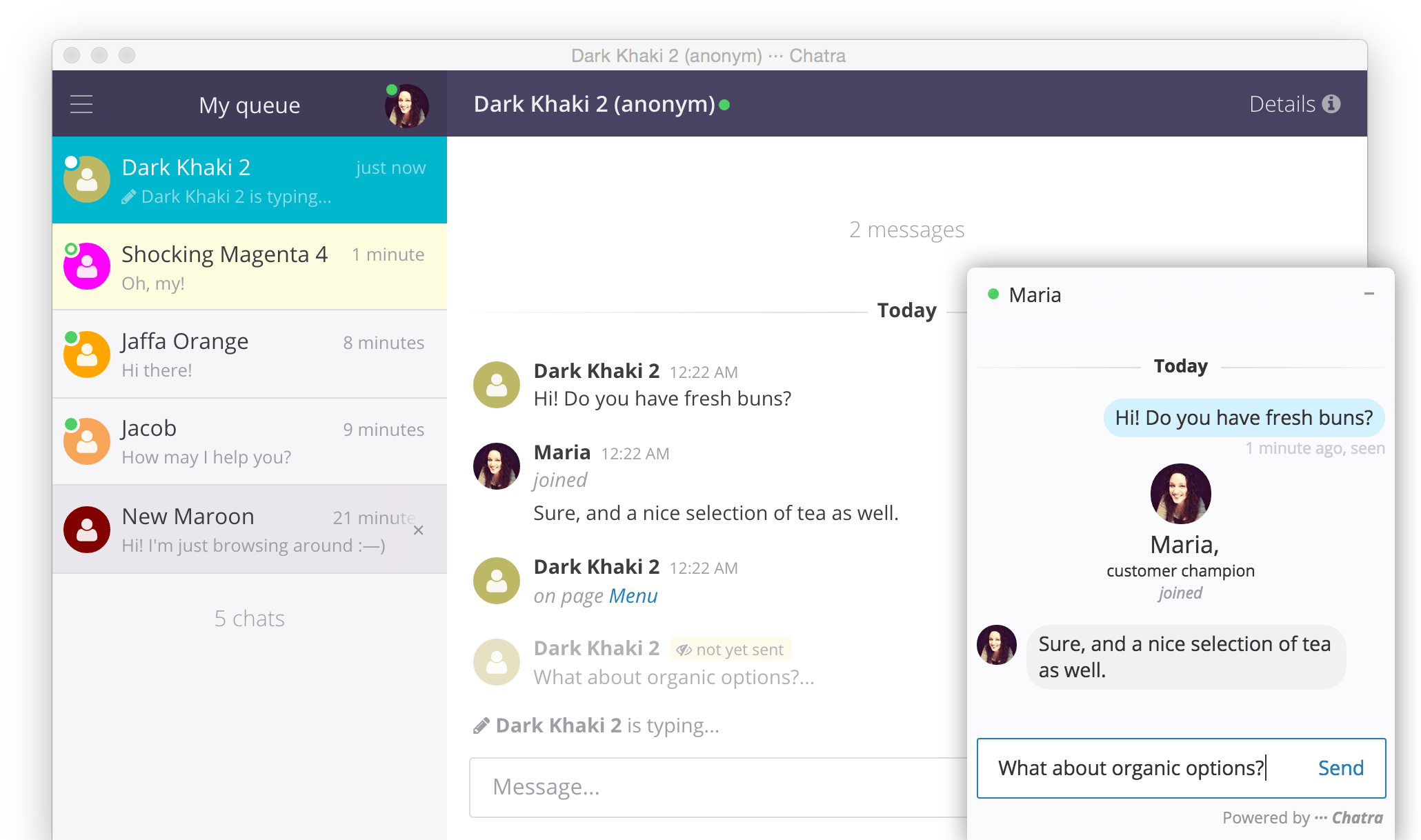Toggle Shocking Magenta 4 conversation open
This screenshot has height=840, width=1421.
[x=254, y=266]
